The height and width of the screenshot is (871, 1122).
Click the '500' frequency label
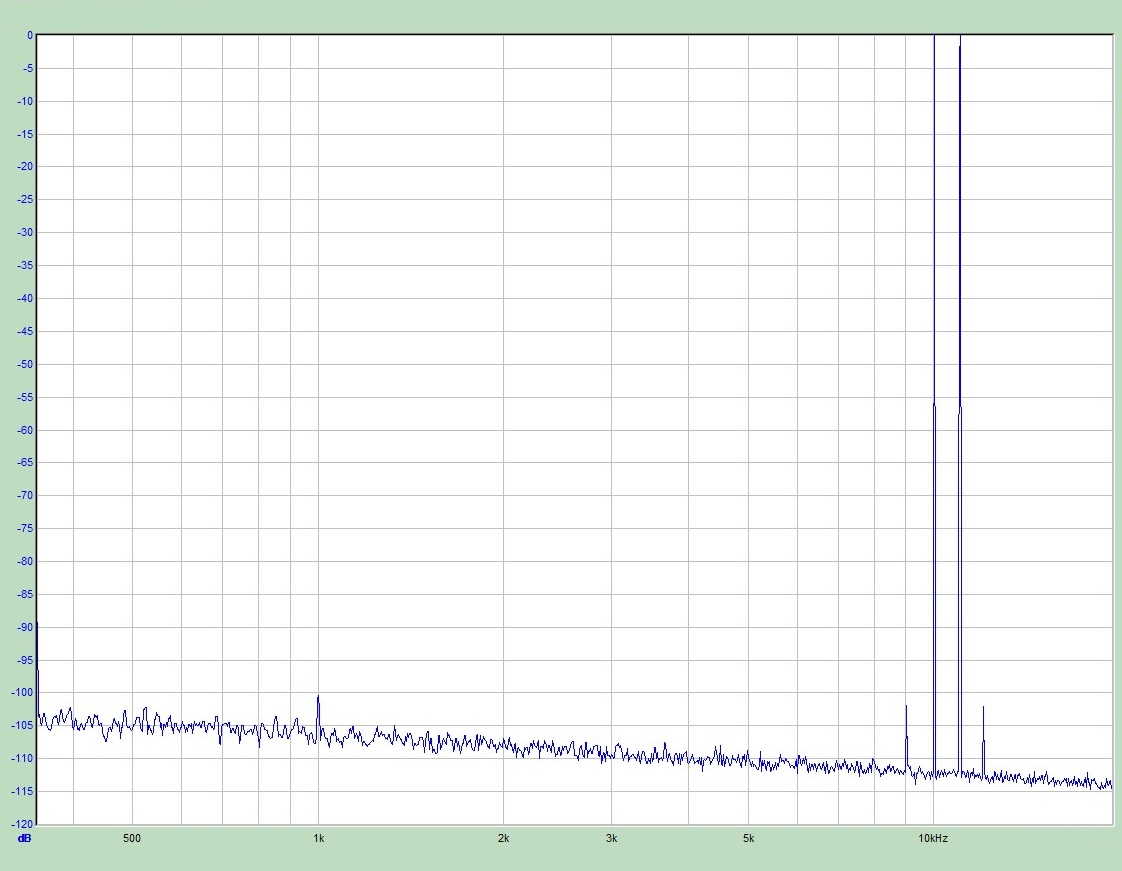click(132, 838)
